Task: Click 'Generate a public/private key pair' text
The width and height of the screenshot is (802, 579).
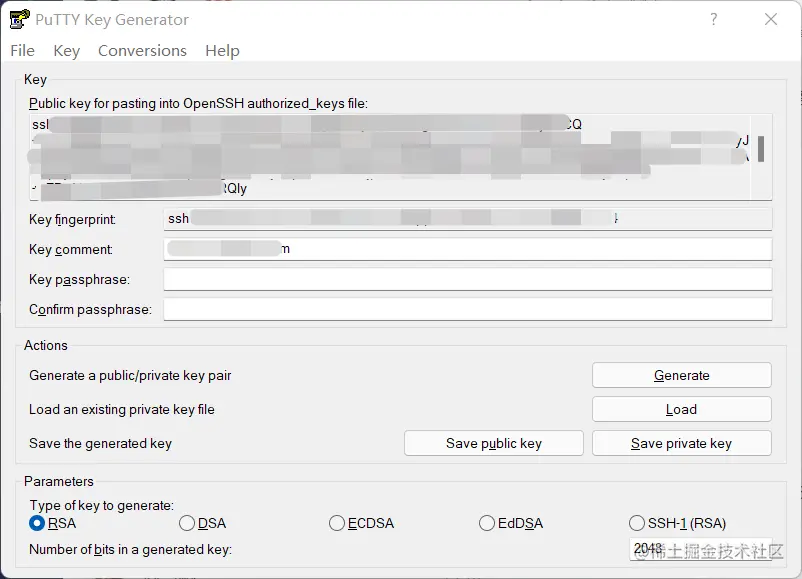Action: tap(130, 375)
